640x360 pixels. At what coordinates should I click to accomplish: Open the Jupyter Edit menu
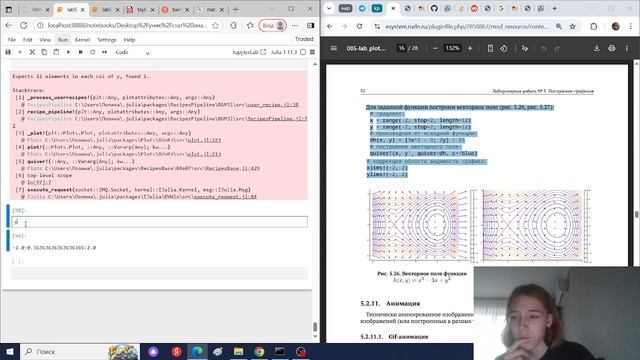tap(27, 40)
